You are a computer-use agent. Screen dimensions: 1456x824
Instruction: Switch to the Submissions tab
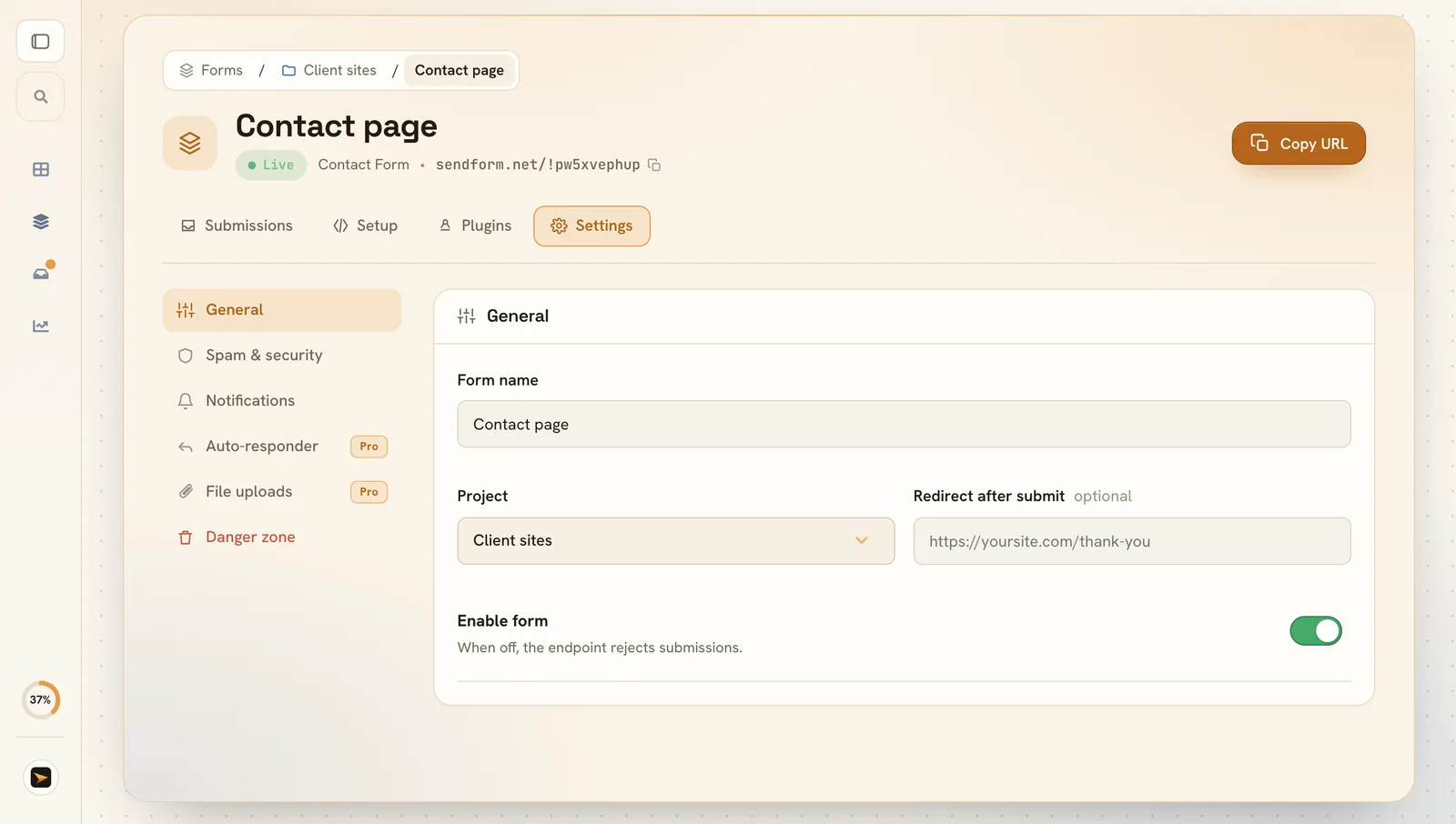[237, 226]
